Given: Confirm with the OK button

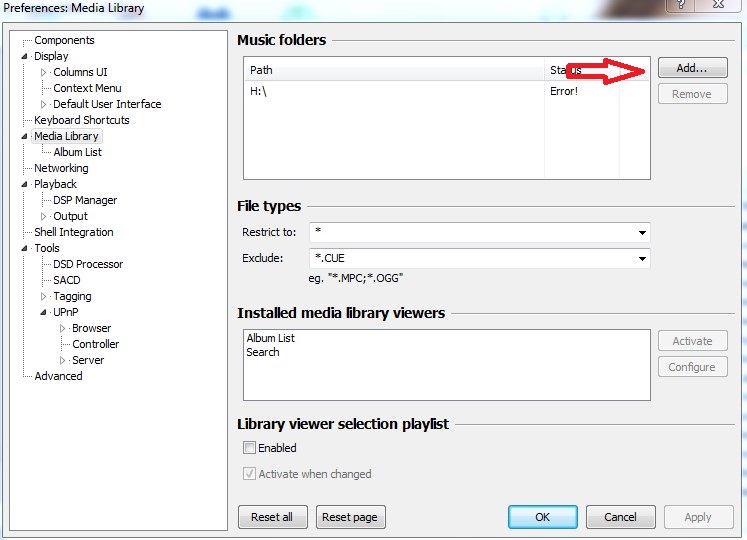Looking at the screenshot, I should pos(543,517).
